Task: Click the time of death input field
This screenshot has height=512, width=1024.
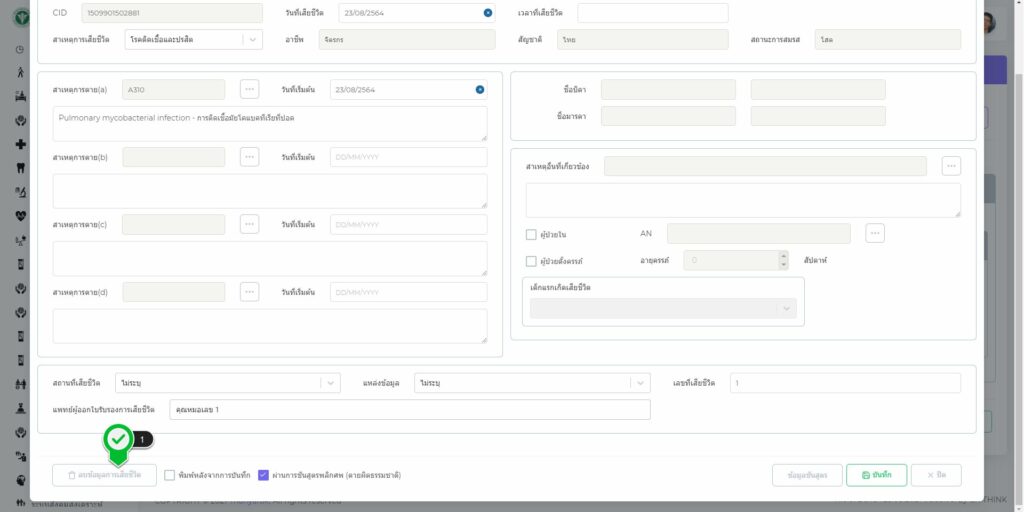Action: [x=652, y=13]
